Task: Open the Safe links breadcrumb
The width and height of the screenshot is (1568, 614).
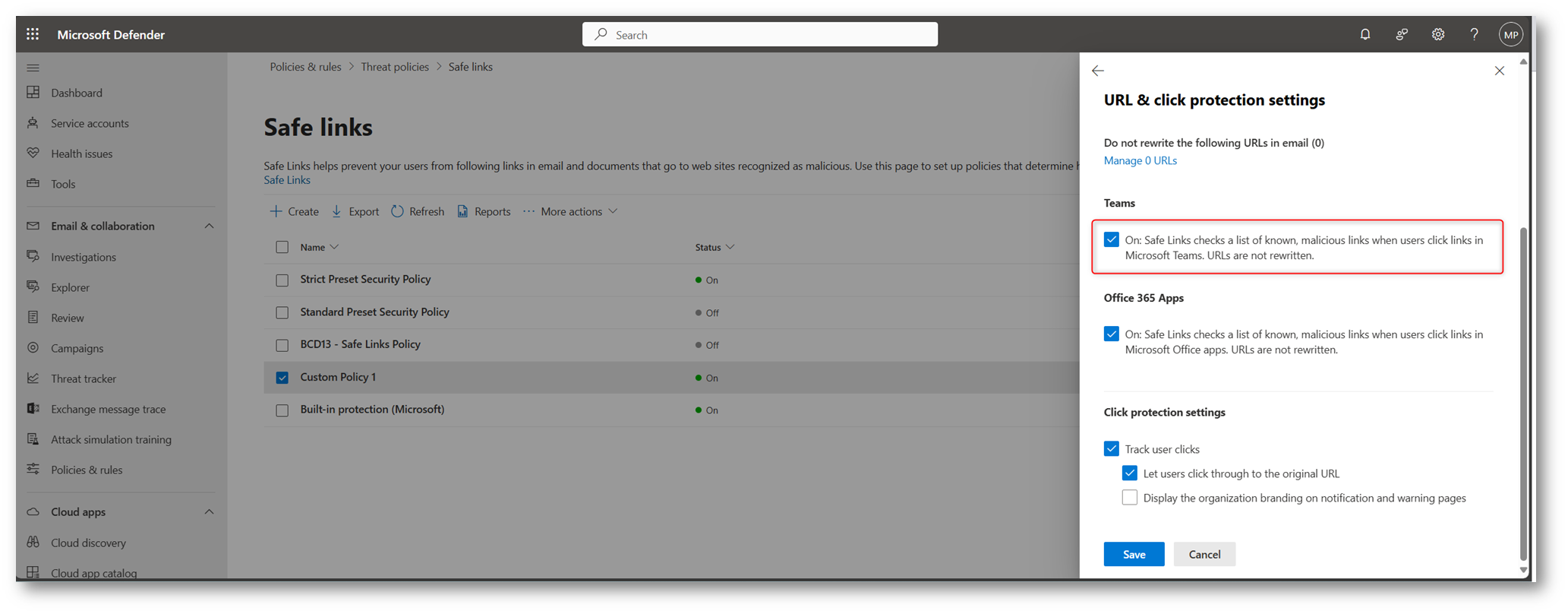Action: (470, 67)
